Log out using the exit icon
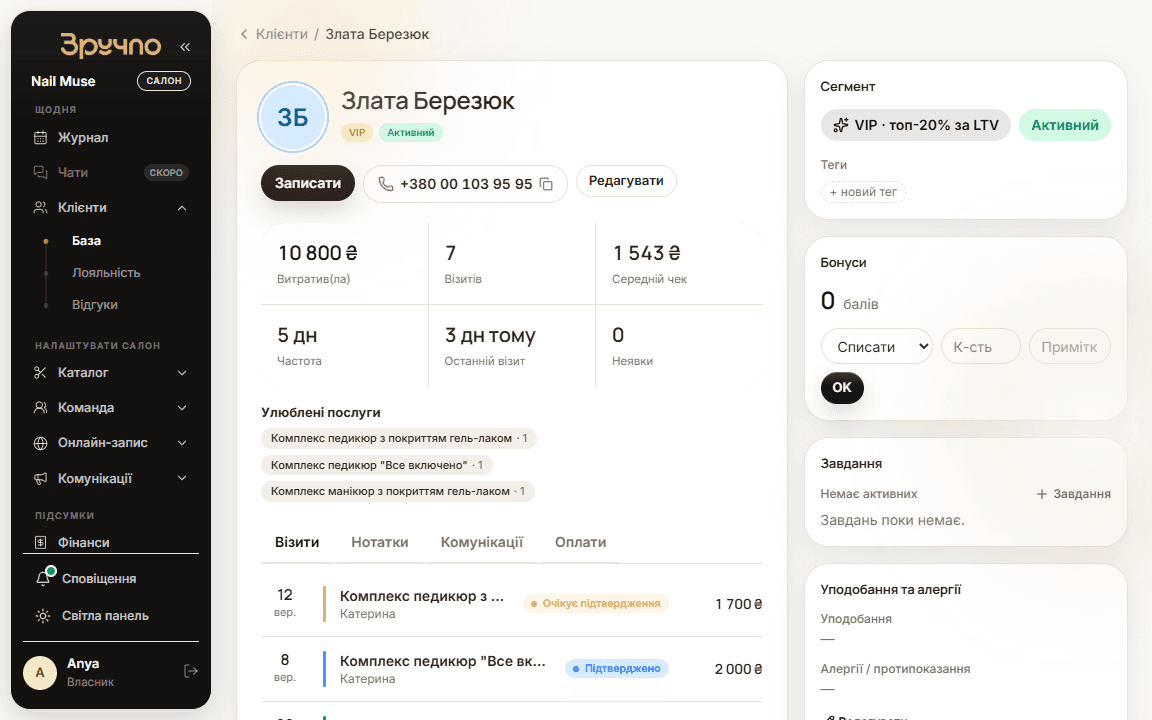The width and height of the screenshot is (1152, 720). [x=191, y=671]
